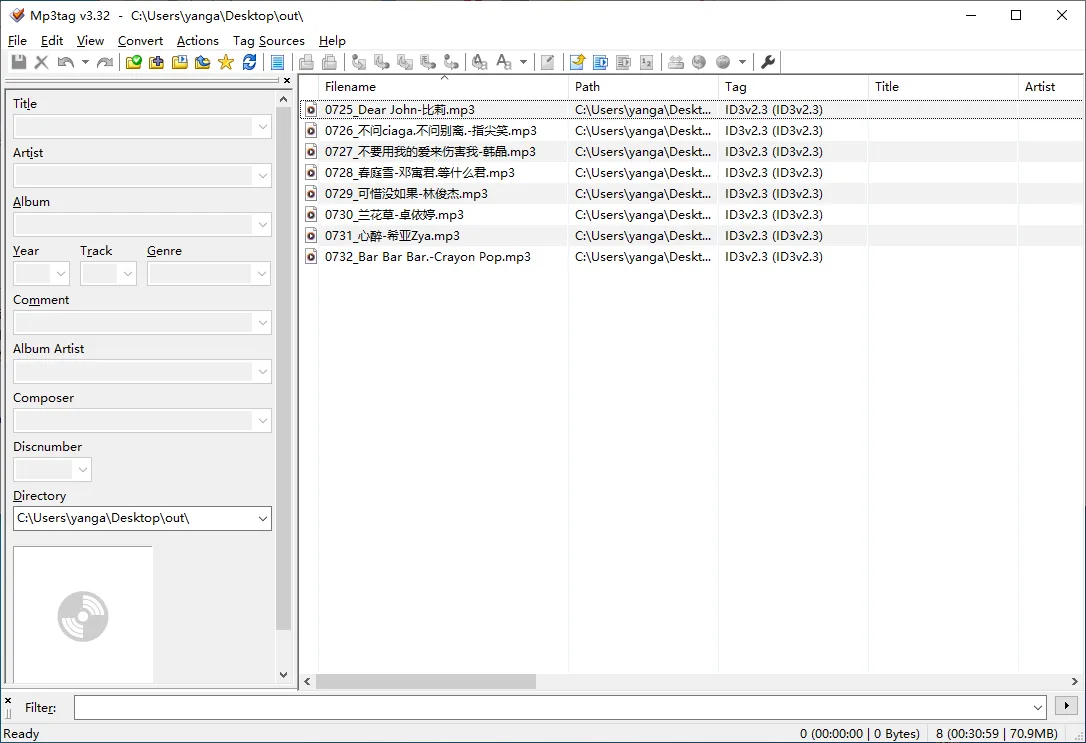Click the Select All Files list icon
Screen dimensions: 1086x743
[x=278, y=62]
